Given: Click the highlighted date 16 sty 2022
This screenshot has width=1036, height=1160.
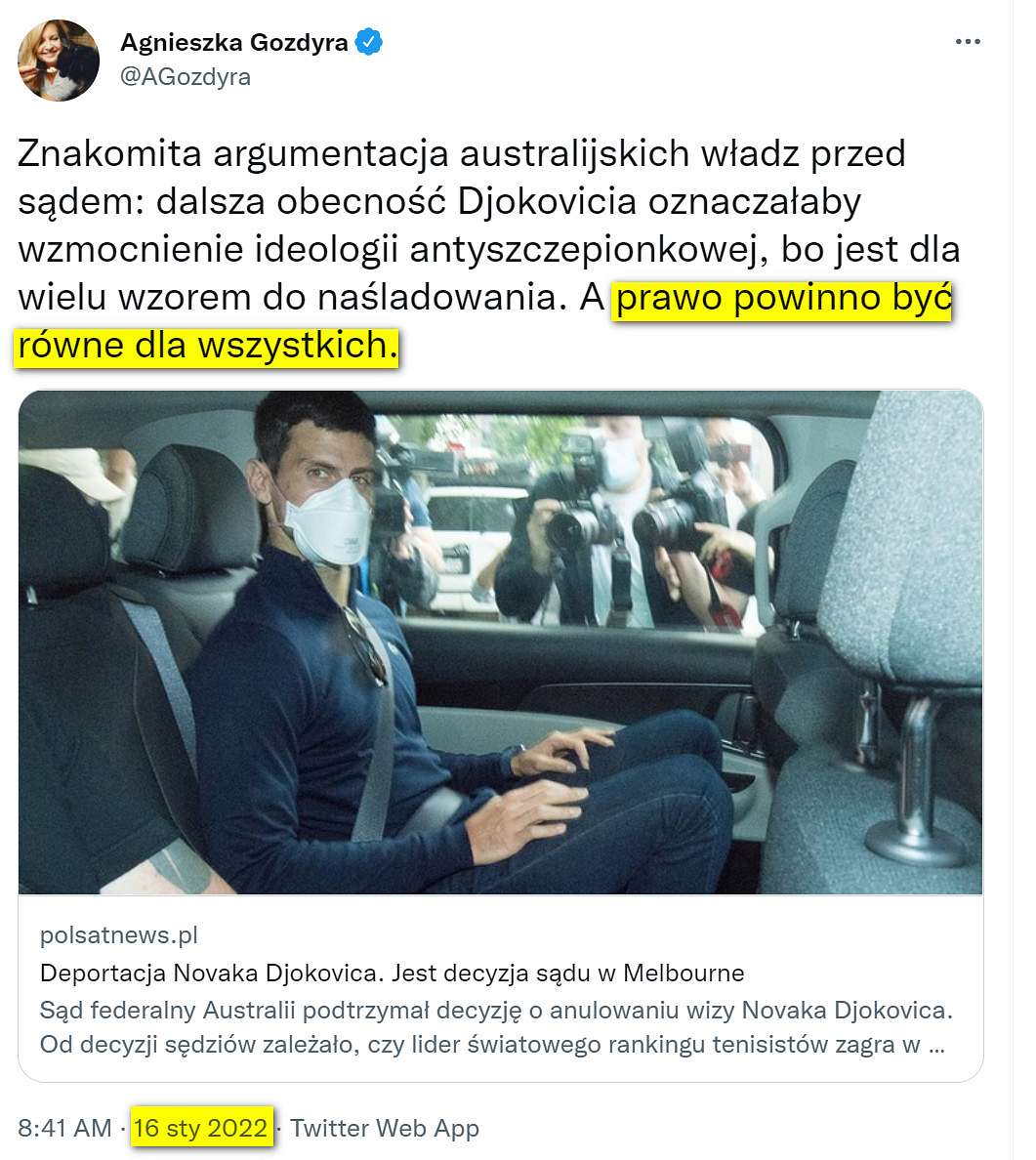Looking at the screenshot, I should 200,1128.
